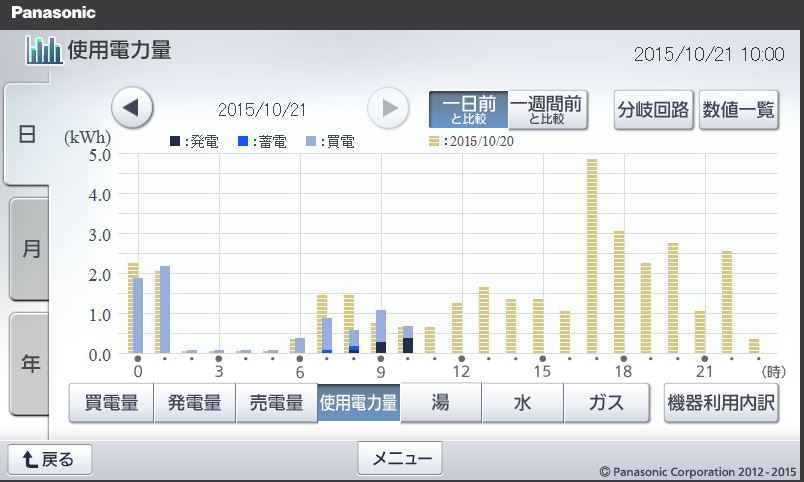Toggle comparison to 一日前 (one day ago)
Screen dimensions: 804x482
pyautogui.click(x=469, y=110)
